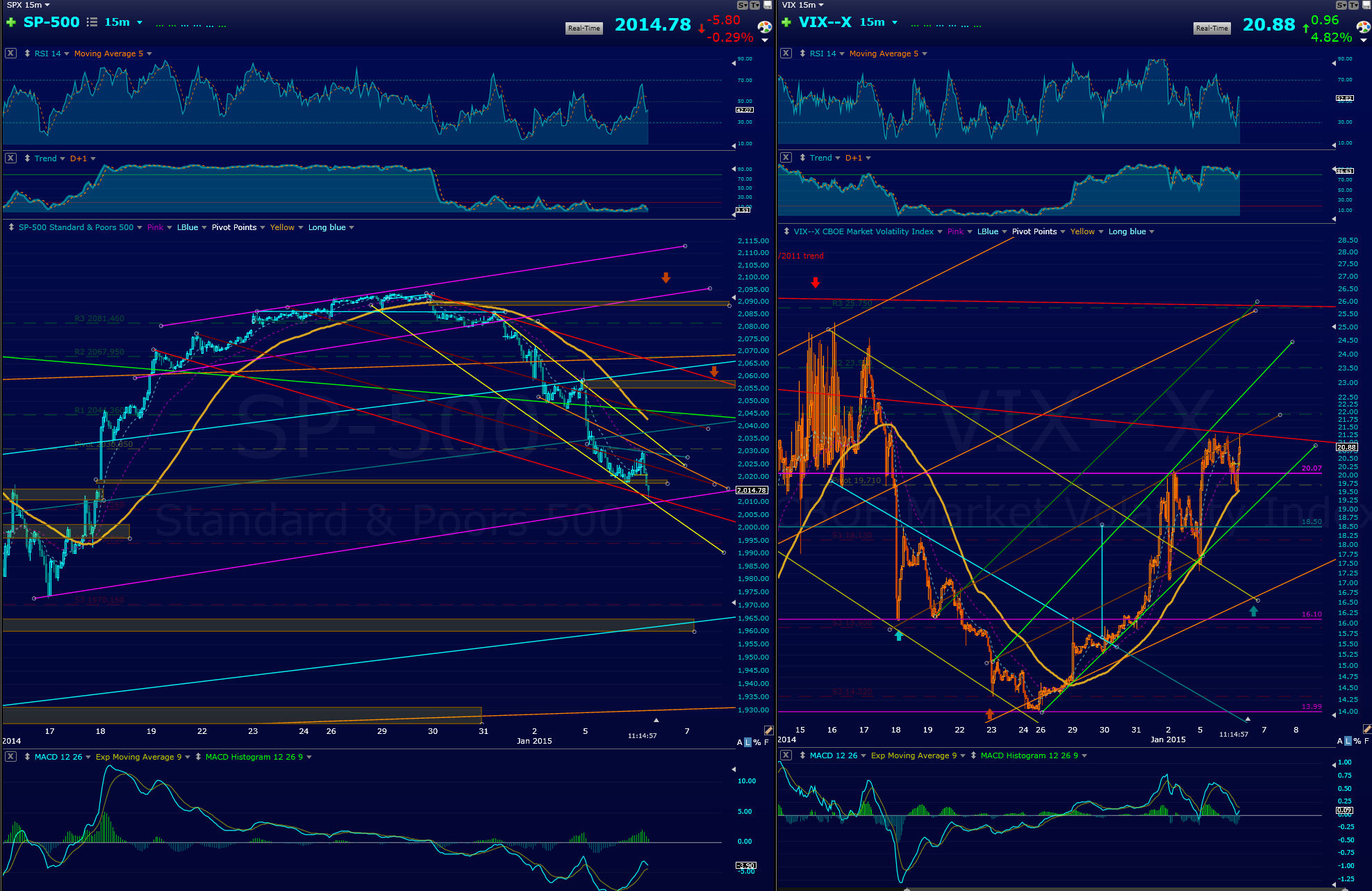This screenshot has width=1372, height=891.
Task: Click the move arrows beside VIX MACD 12 26
Action: 802,755
